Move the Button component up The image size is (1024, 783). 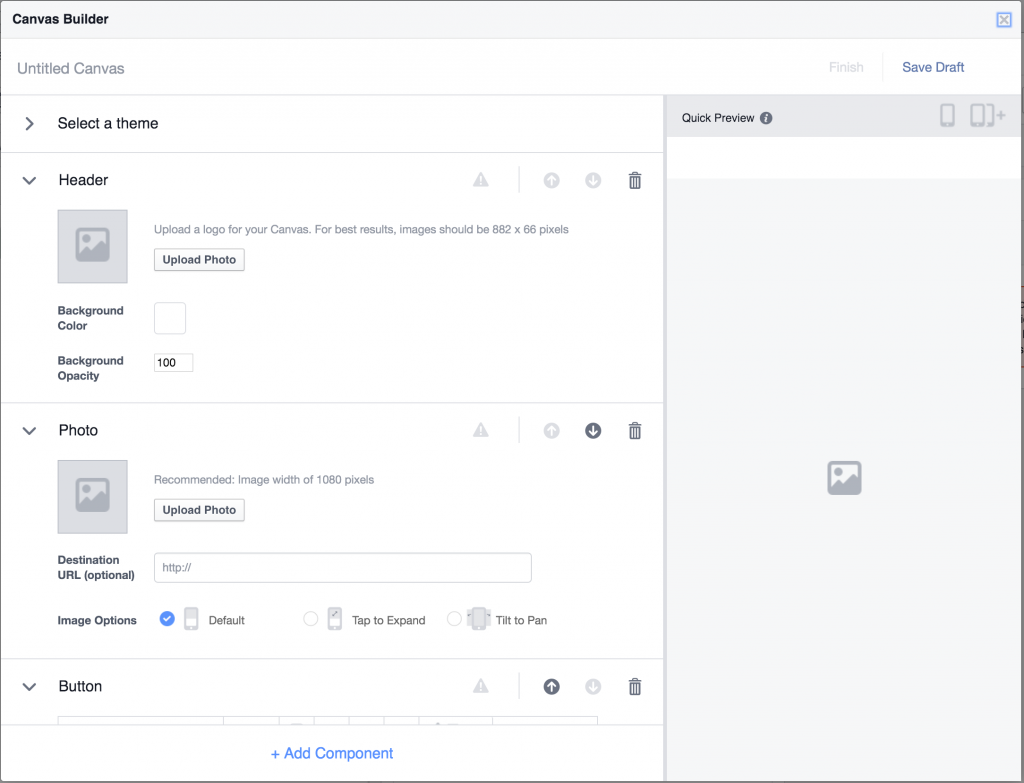coord(551,686)
